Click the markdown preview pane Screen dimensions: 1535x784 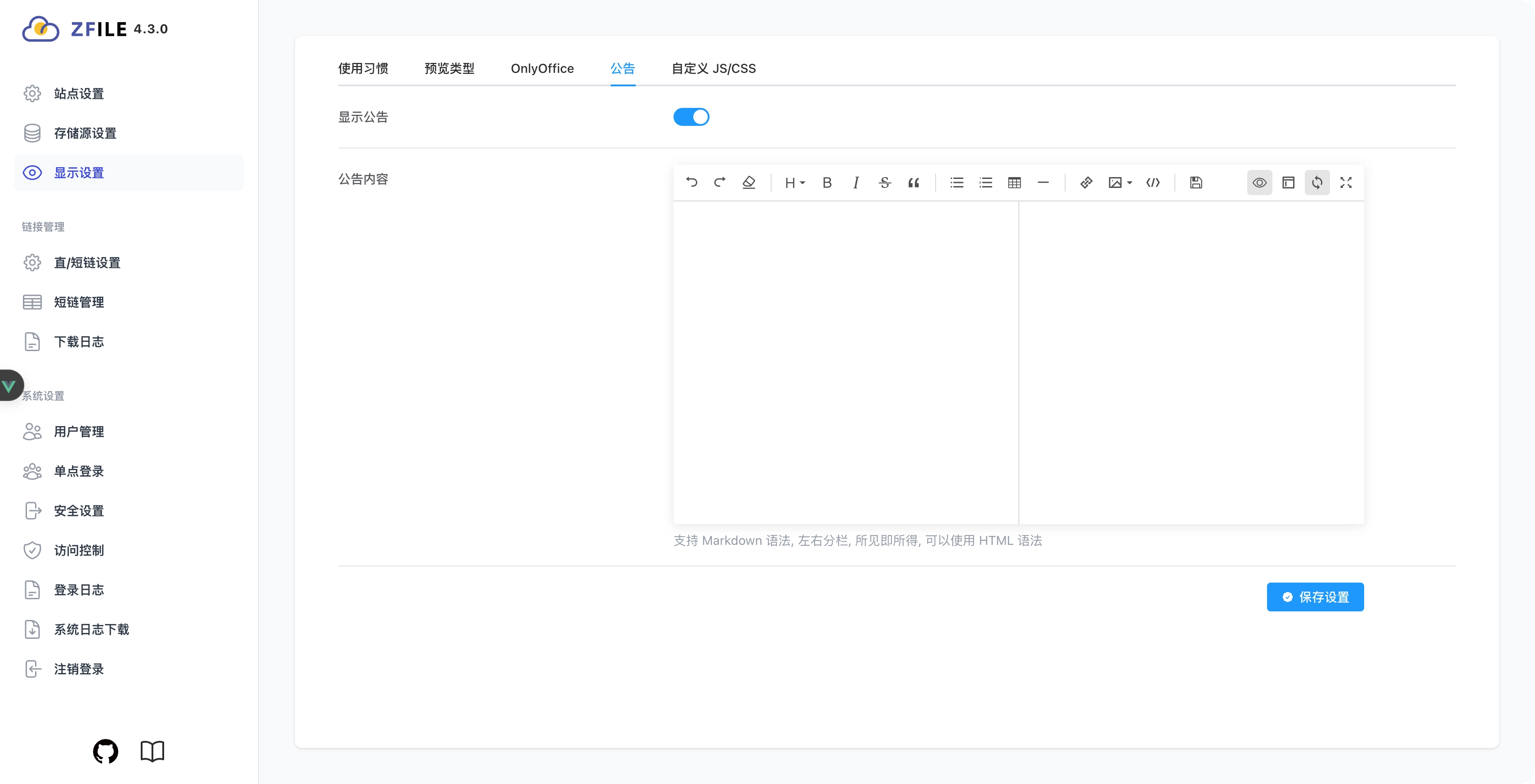1191,362
